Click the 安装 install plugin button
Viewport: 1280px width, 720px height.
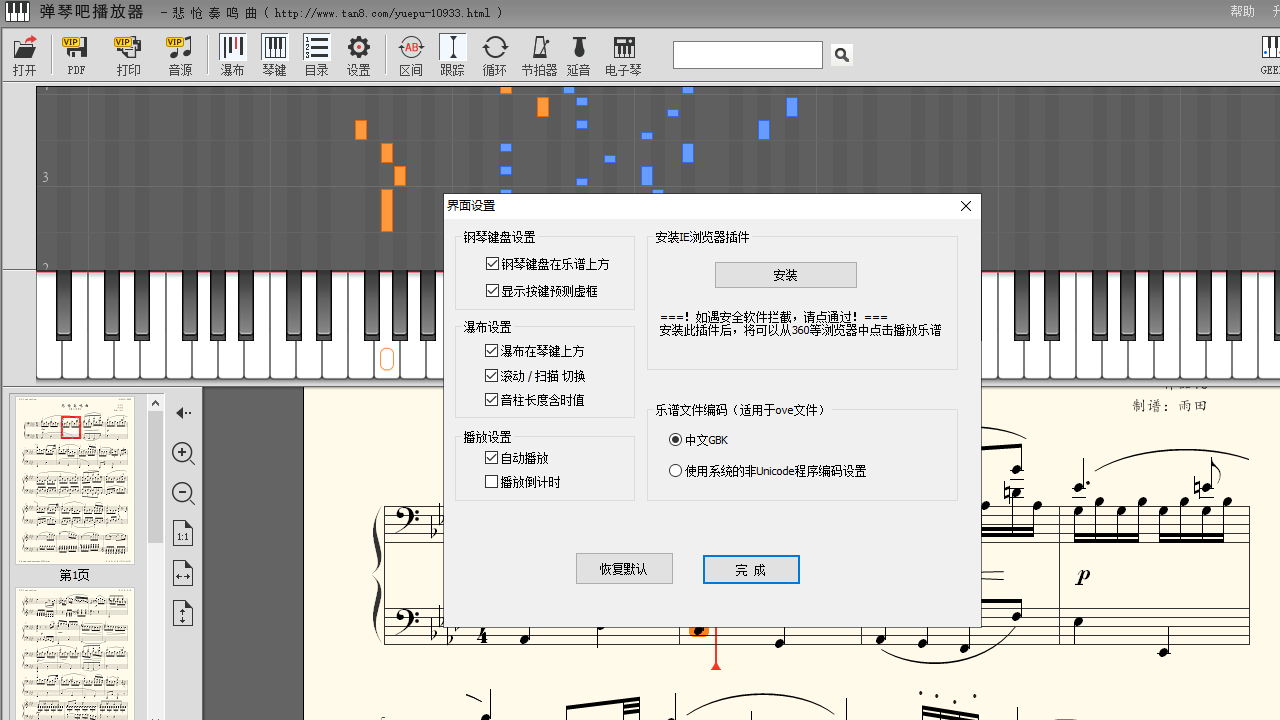785,275
